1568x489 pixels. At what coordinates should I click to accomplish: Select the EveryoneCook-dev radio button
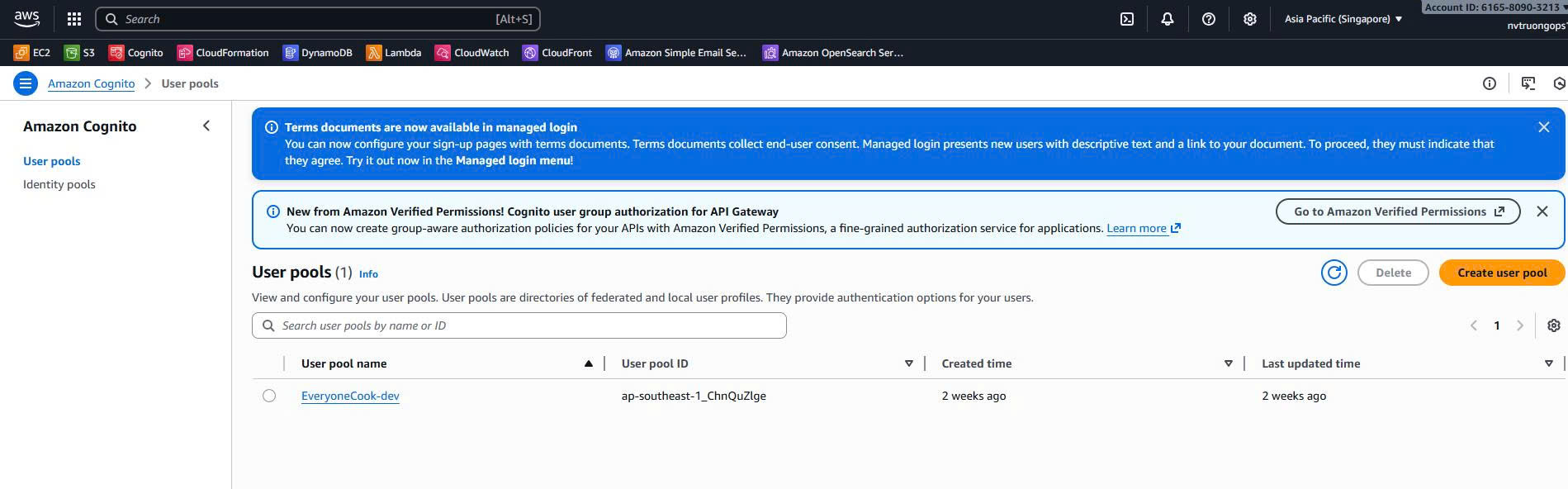click(x=269, y=396)
